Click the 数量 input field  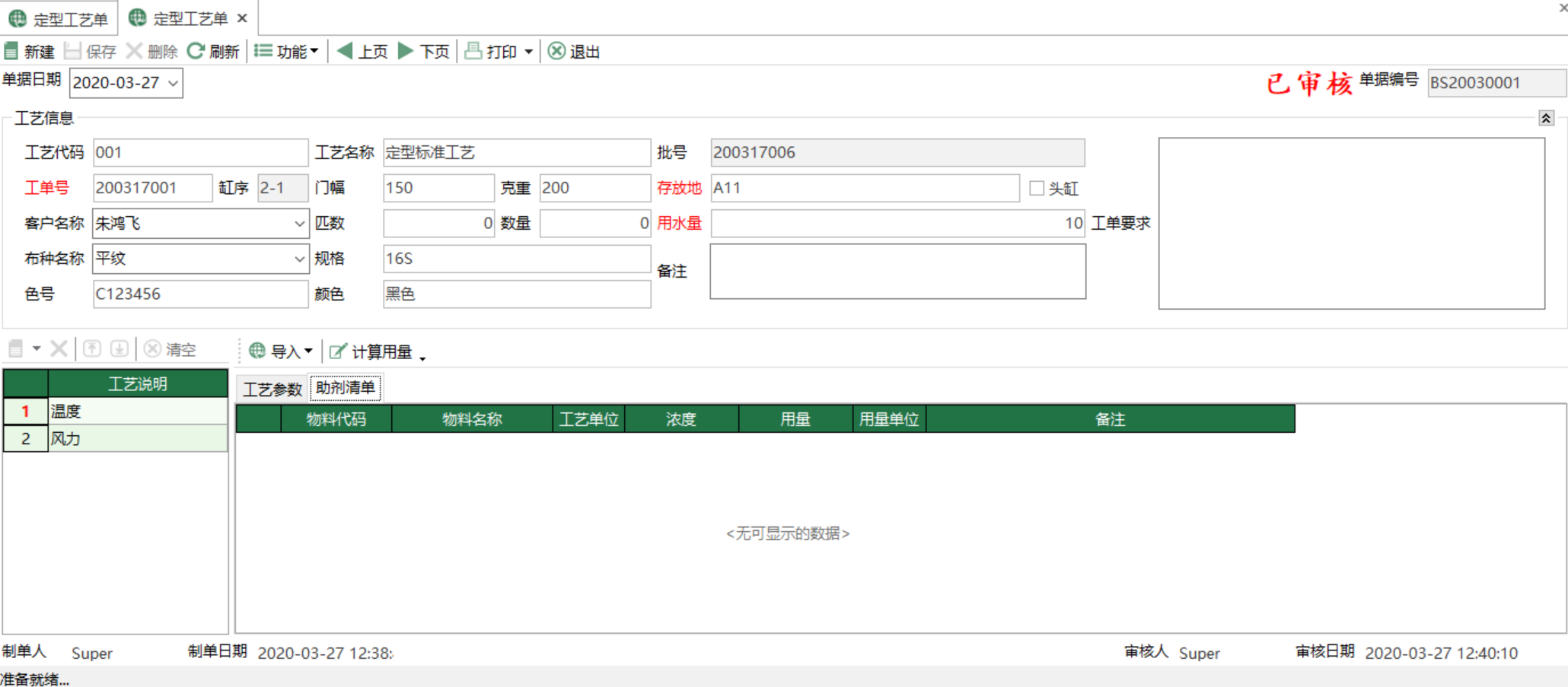tap(594, 224)
